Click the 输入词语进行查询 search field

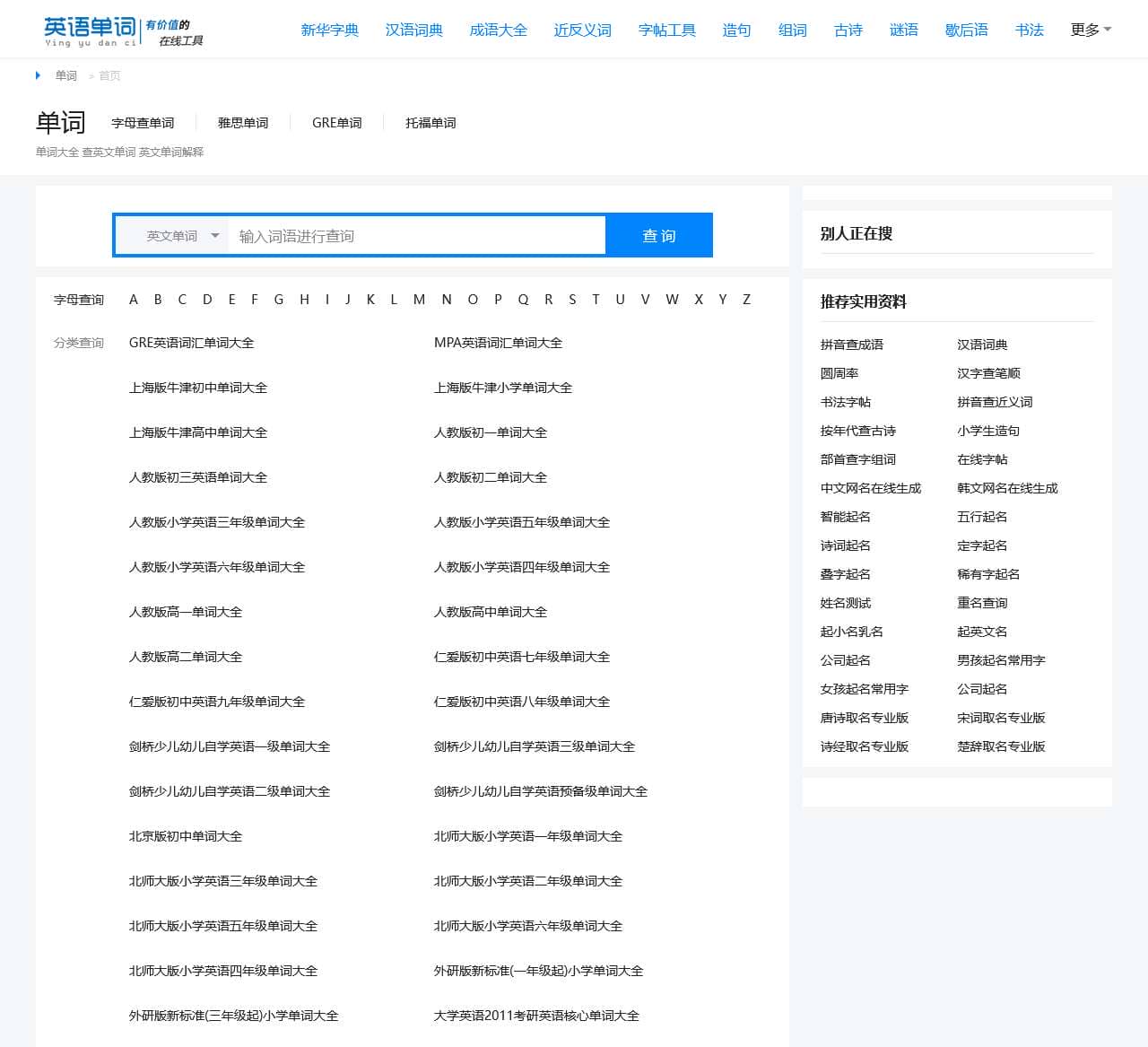[417, 236]
